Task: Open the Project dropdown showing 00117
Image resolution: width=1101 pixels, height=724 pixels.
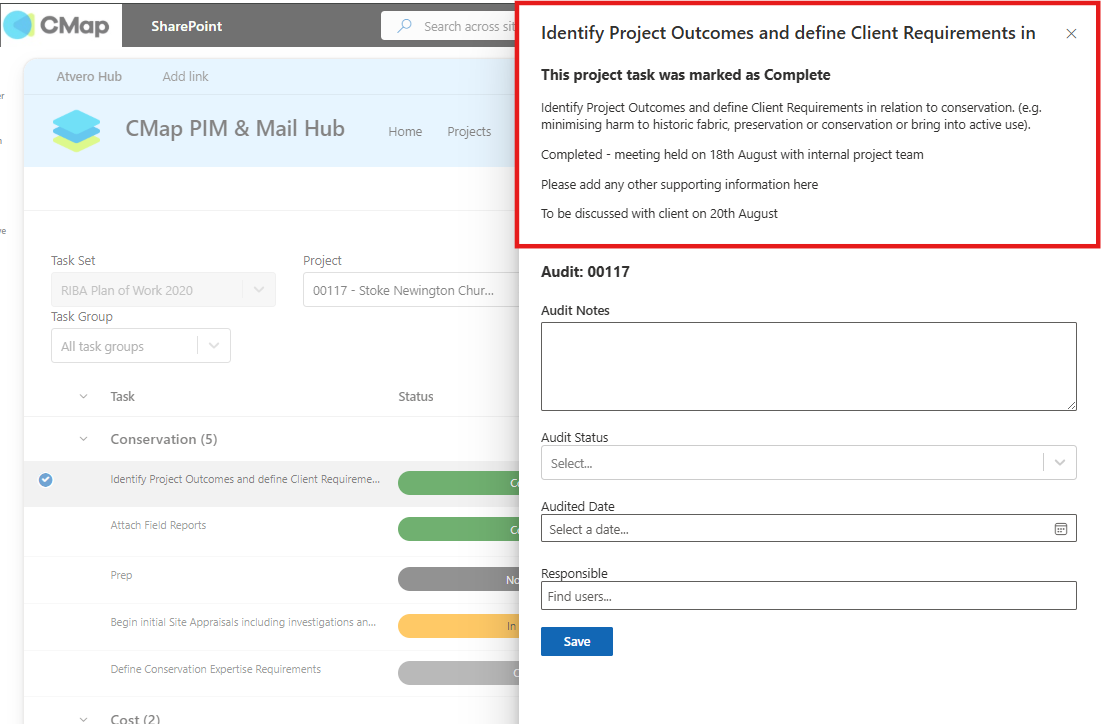Action: click(x=411, y=290)
